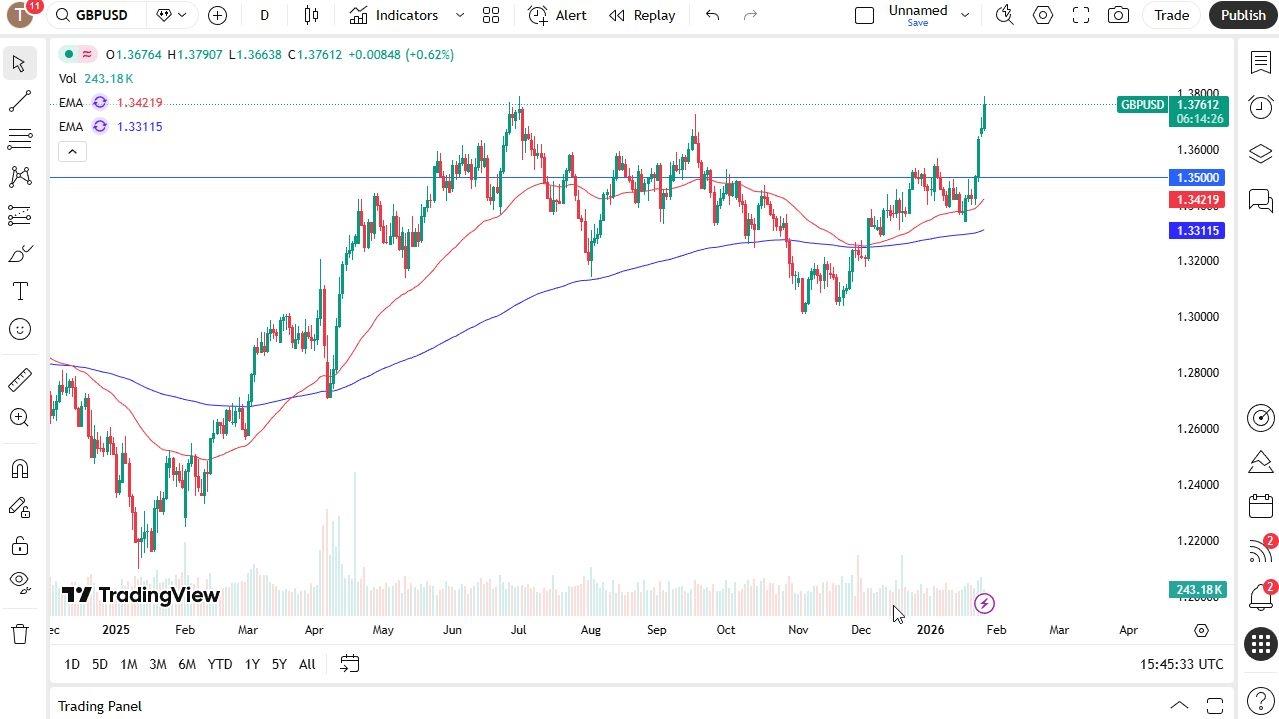Select the Trend Line tool
The height and width of the screenshot is (719, 1279).
pos(19,101)
